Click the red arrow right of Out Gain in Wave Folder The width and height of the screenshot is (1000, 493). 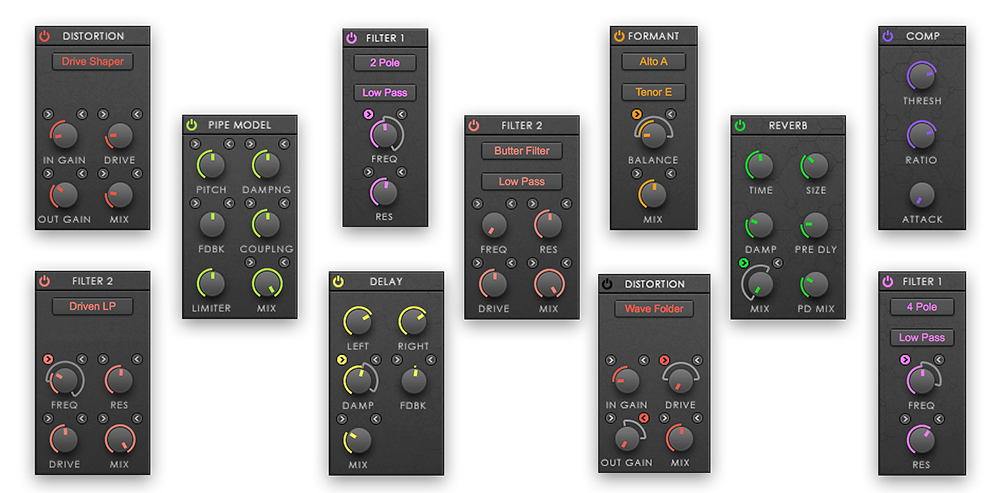(644, 418)
